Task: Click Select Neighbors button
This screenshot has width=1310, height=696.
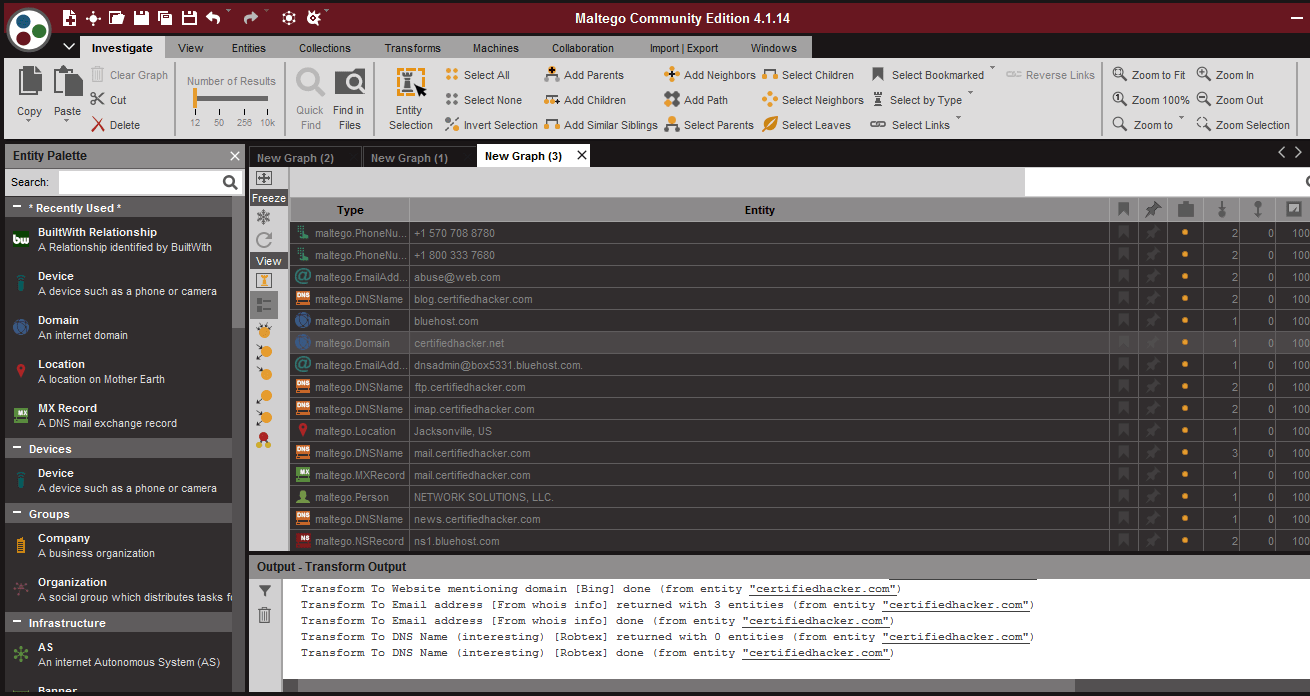Action: tap(812, 100)
